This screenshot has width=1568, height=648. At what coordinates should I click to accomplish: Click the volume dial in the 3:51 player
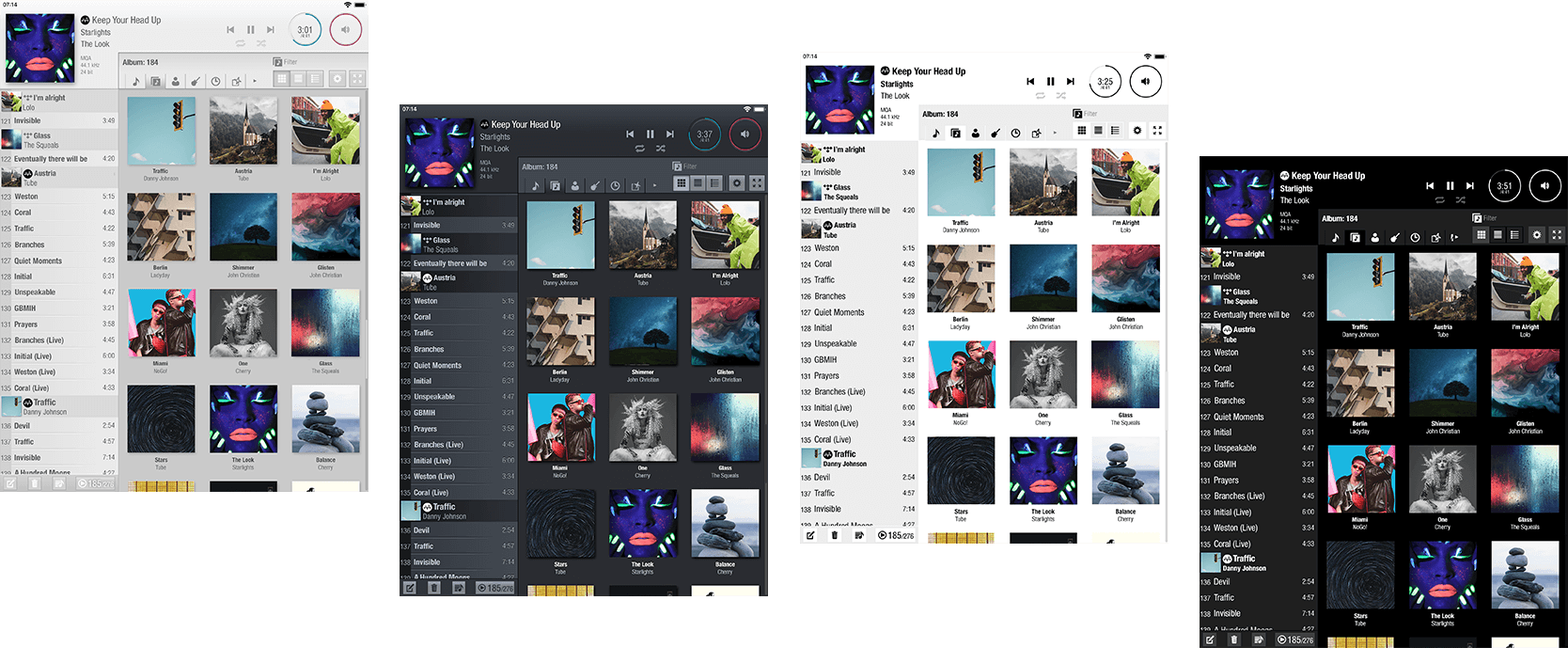(x=1544, y=186)
